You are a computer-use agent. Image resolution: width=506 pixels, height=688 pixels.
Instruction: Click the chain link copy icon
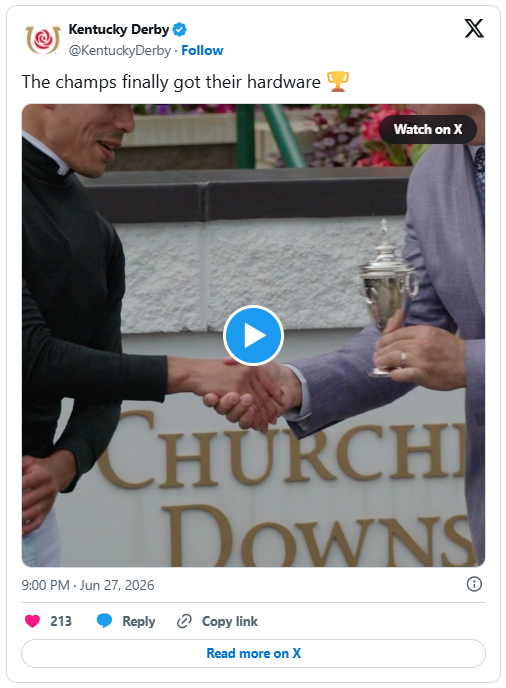point(184,621)
